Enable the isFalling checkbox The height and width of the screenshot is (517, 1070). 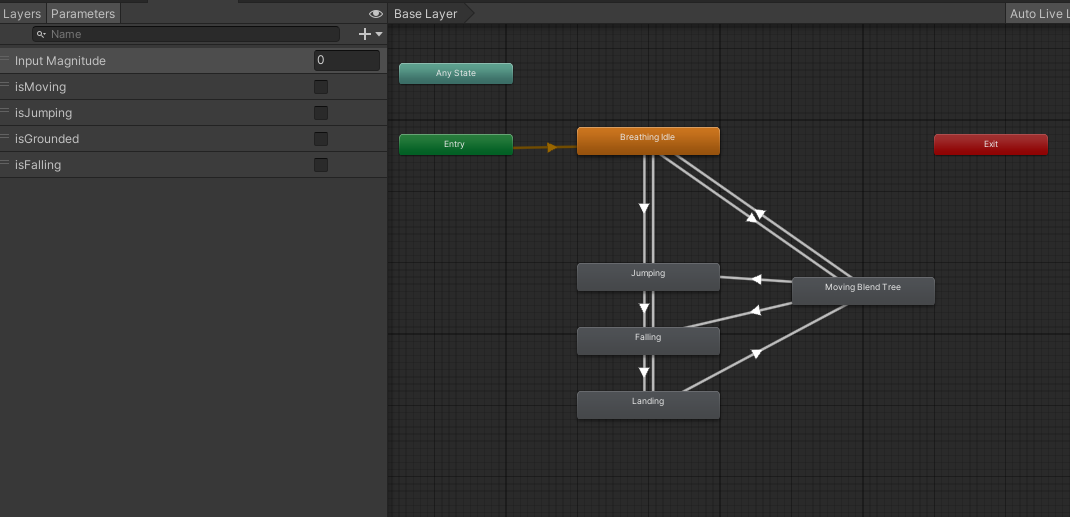click(321, 165)
